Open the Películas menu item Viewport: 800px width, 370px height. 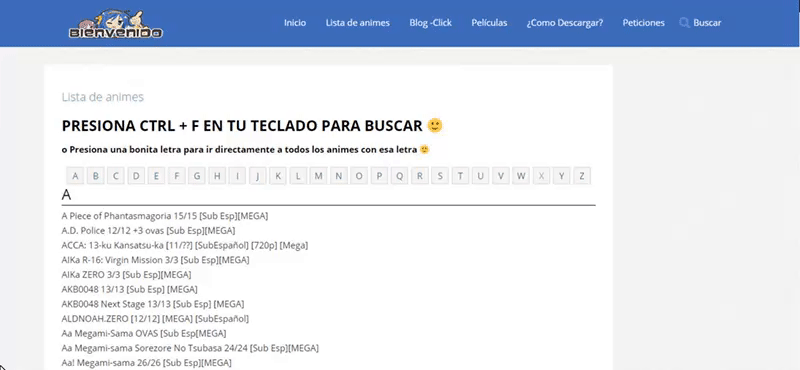pyautogui.click(x=489, y=23)
